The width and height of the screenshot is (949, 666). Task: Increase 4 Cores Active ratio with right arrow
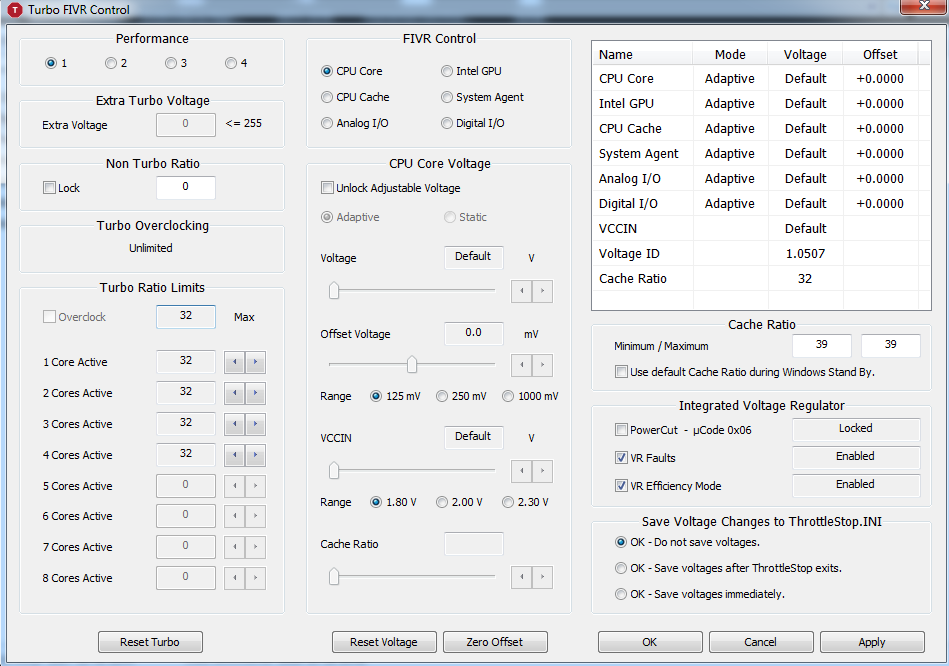[x=255, y=455]
